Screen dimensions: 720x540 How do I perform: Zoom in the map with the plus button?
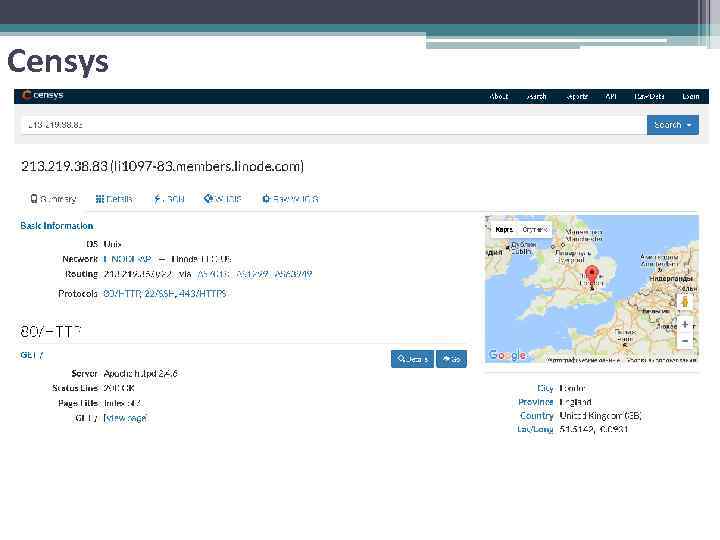pos(685,324)
